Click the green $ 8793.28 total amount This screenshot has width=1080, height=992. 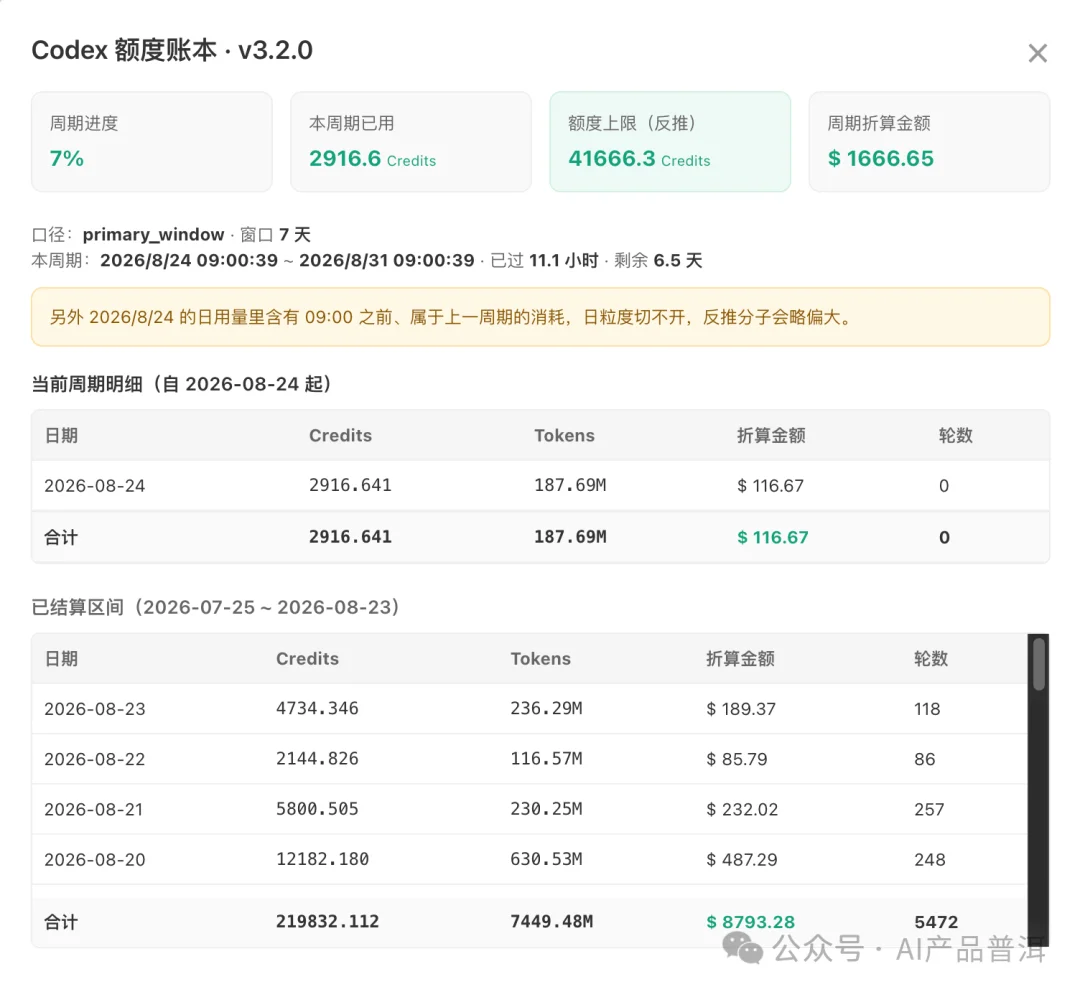point(750,922)
